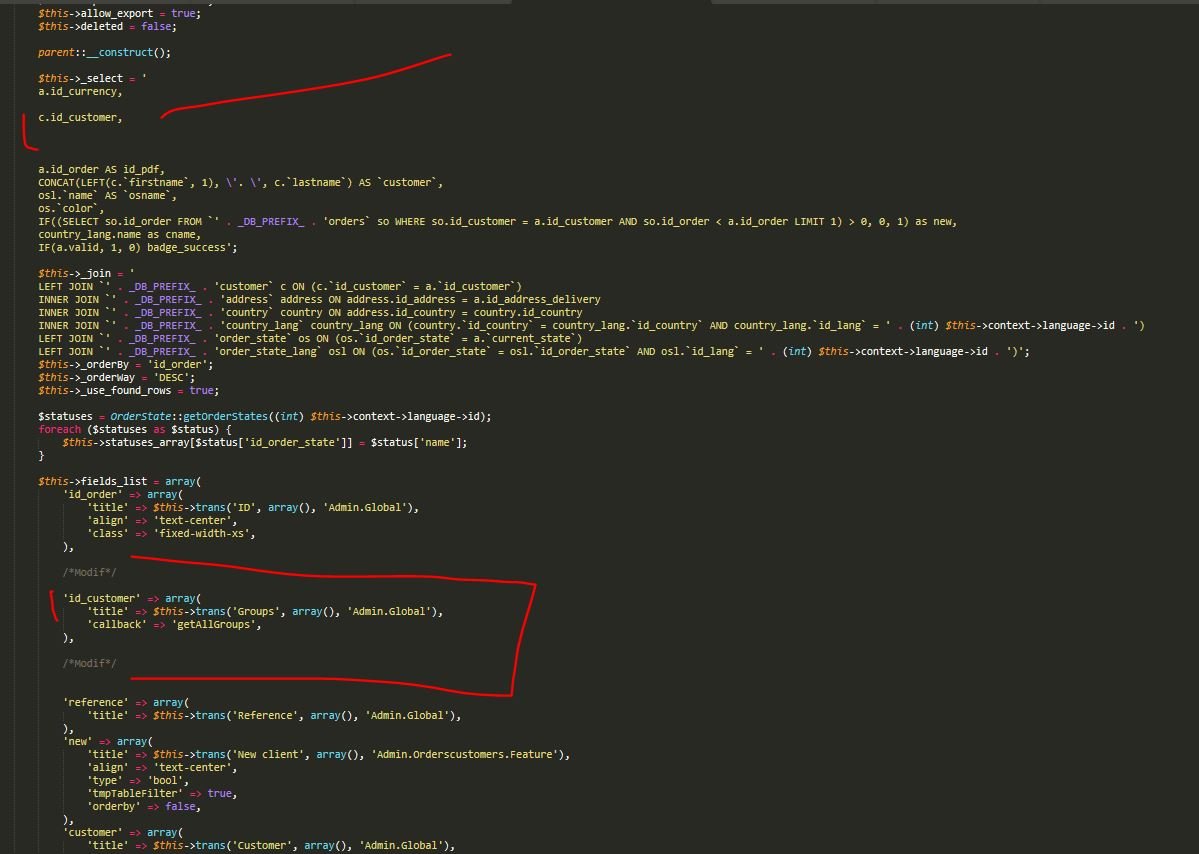The height and width of the screenshot is (854, 1199).
Task: Click the INNER JOIN 'address` address line
Action: click(x=319, y=300)
